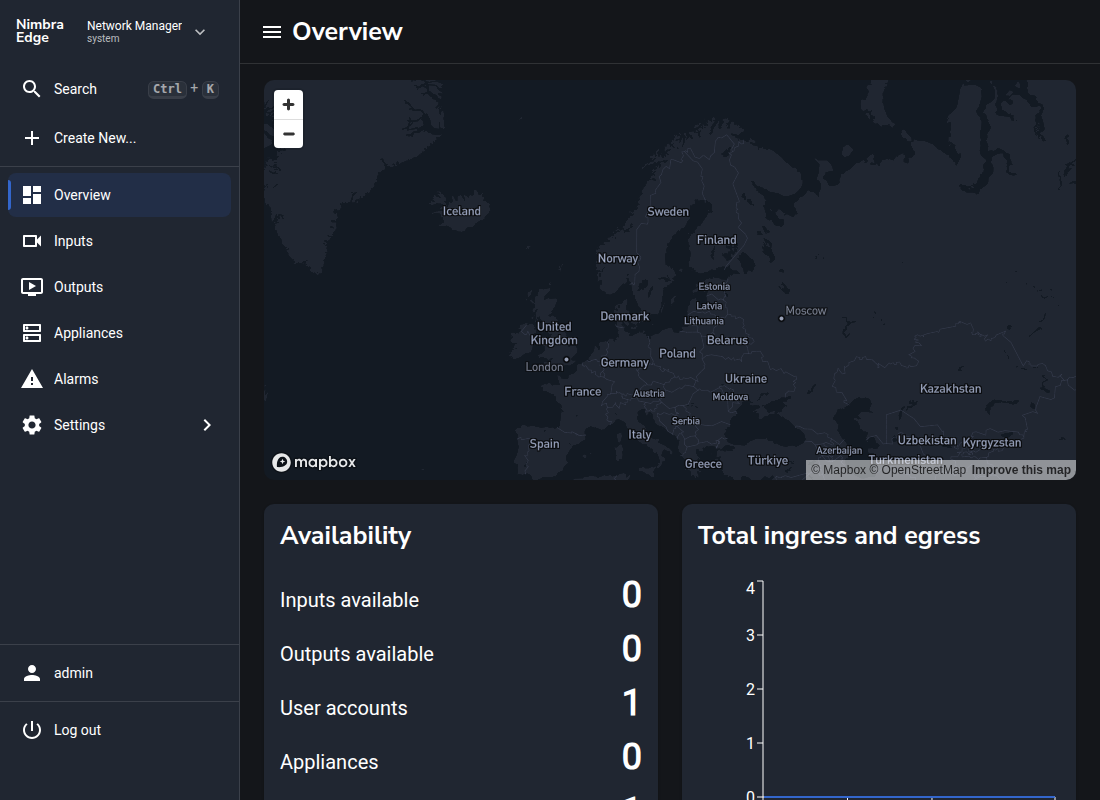Click the Create New... label
Viewport: 1100px width, 800px height.
95,138
